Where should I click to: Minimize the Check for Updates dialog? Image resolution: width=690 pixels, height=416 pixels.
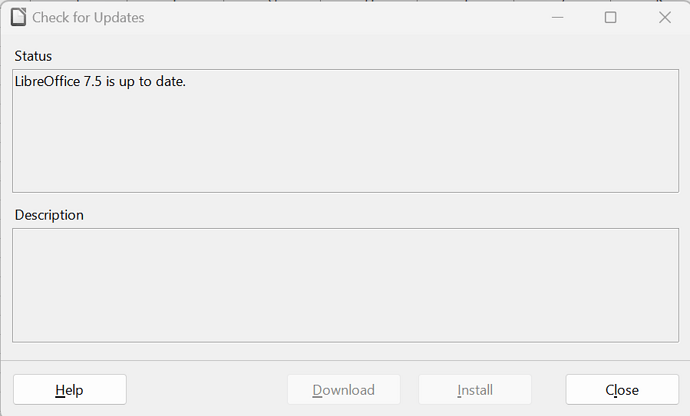coord(558,18)
